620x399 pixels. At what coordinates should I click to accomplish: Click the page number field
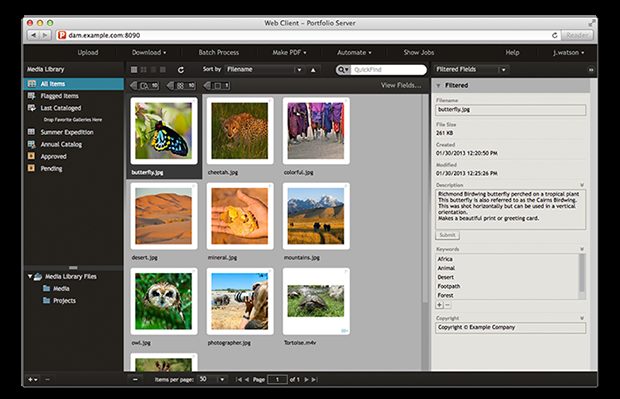277,380
